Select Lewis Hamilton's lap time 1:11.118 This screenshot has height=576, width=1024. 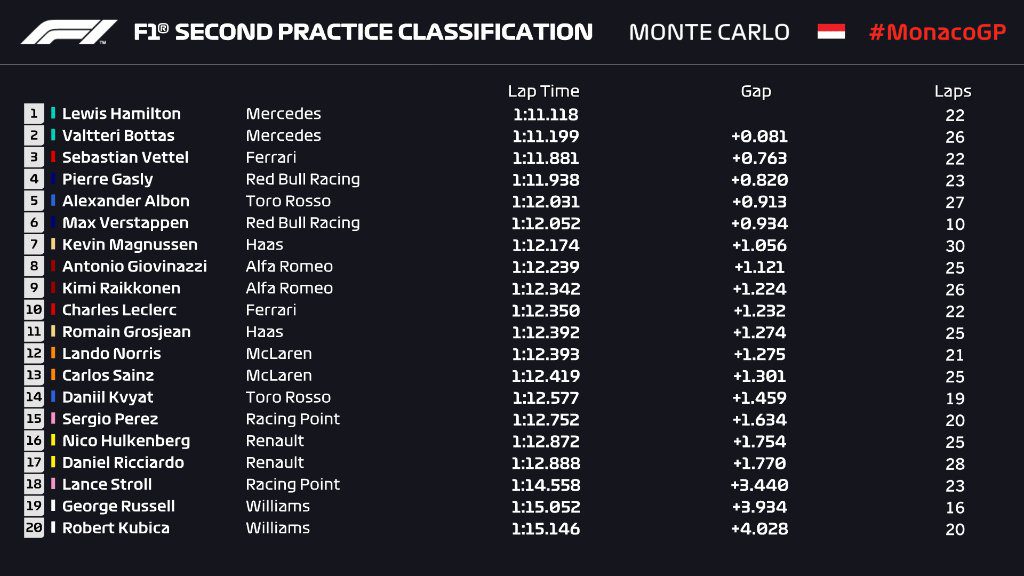pyautogui.click(x=545, y=114)
